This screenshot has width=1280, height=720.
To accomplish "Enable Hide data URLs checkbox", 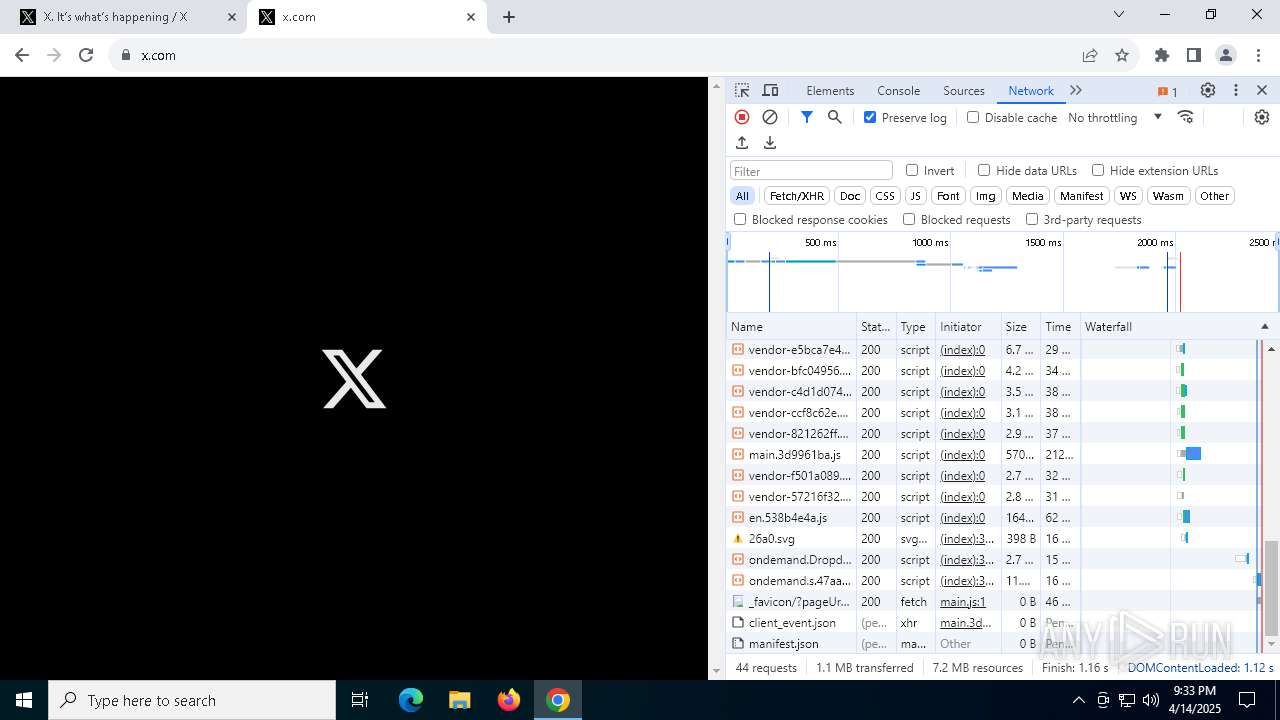I will click(984, 170).
